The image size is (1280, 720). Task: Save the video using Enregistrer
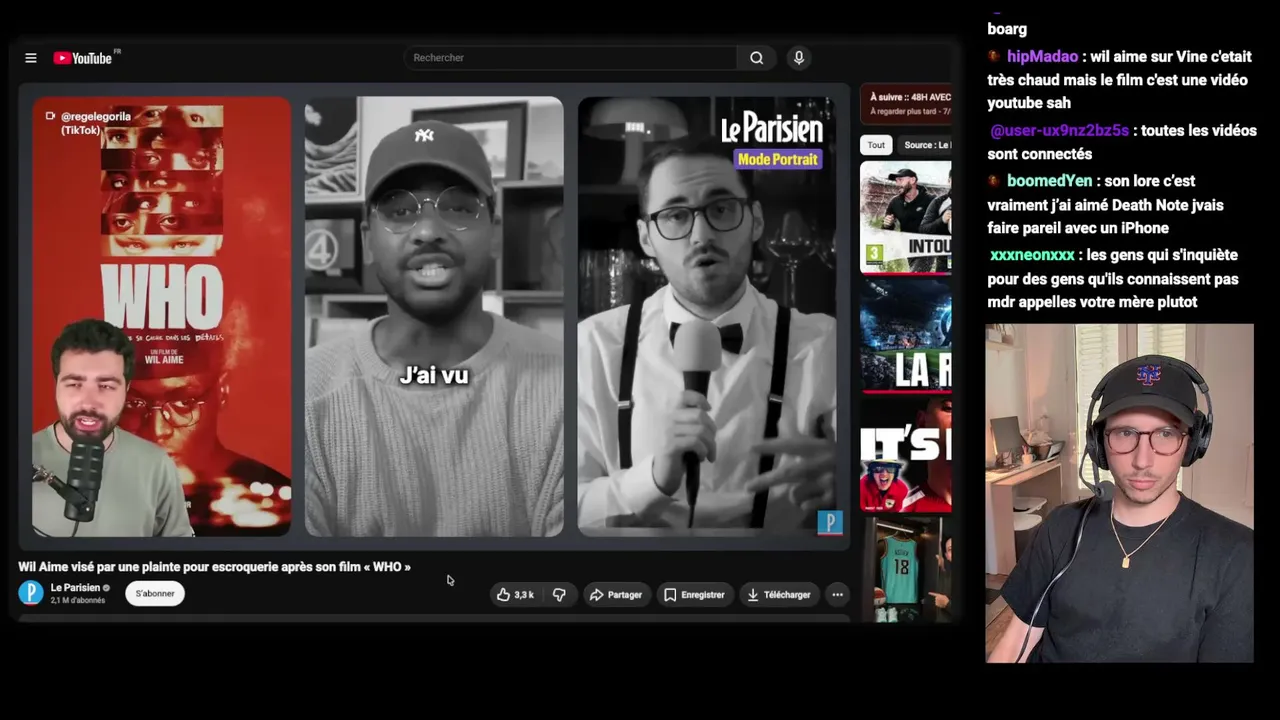click(694, 595)
